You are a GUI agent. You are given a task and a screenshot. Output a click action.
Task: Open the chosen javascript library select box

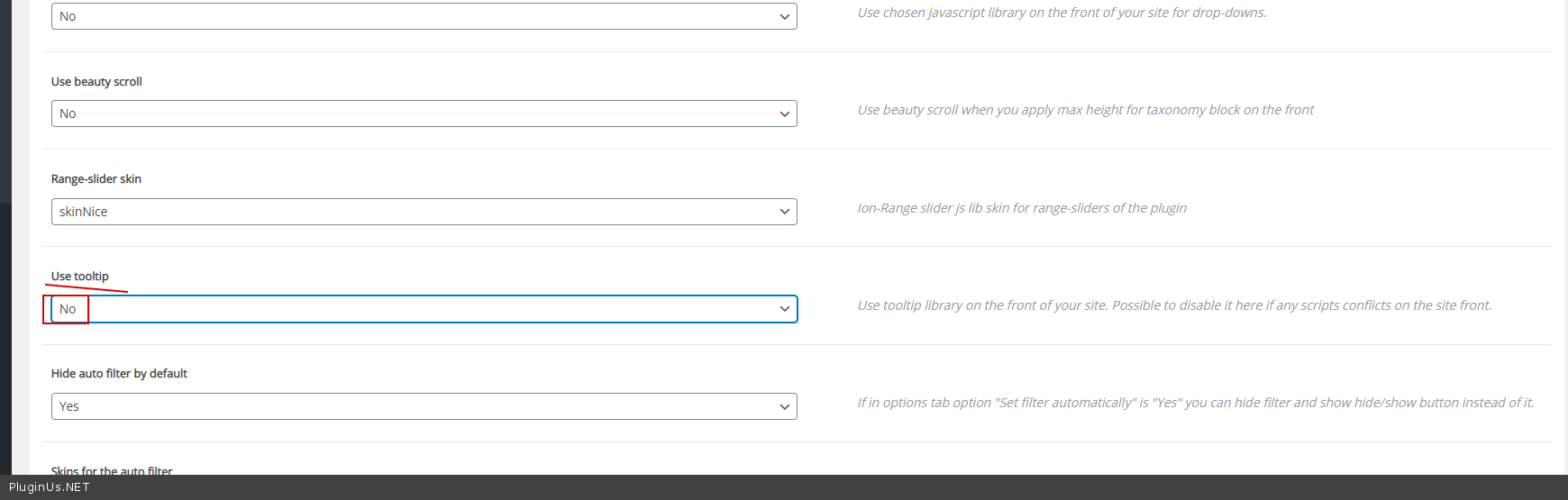point(424,16)
